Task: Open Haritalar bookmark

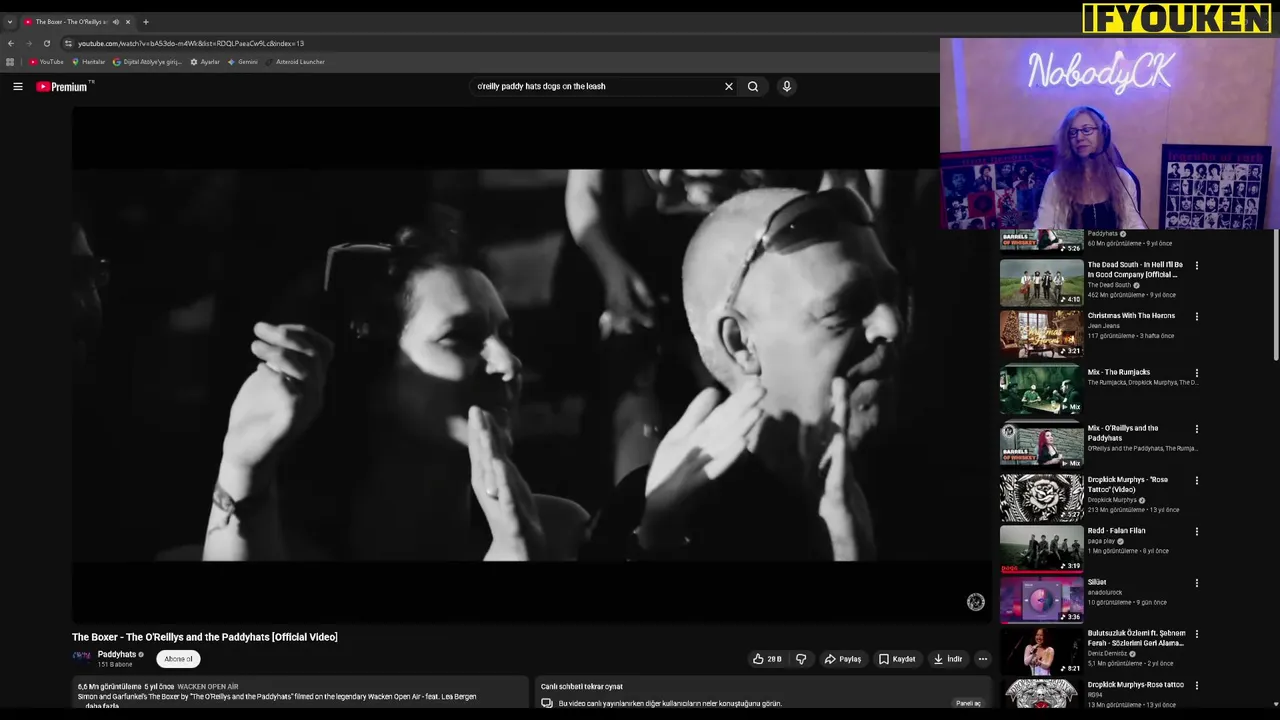Action: pyautogui.click(x=88, y=62)
